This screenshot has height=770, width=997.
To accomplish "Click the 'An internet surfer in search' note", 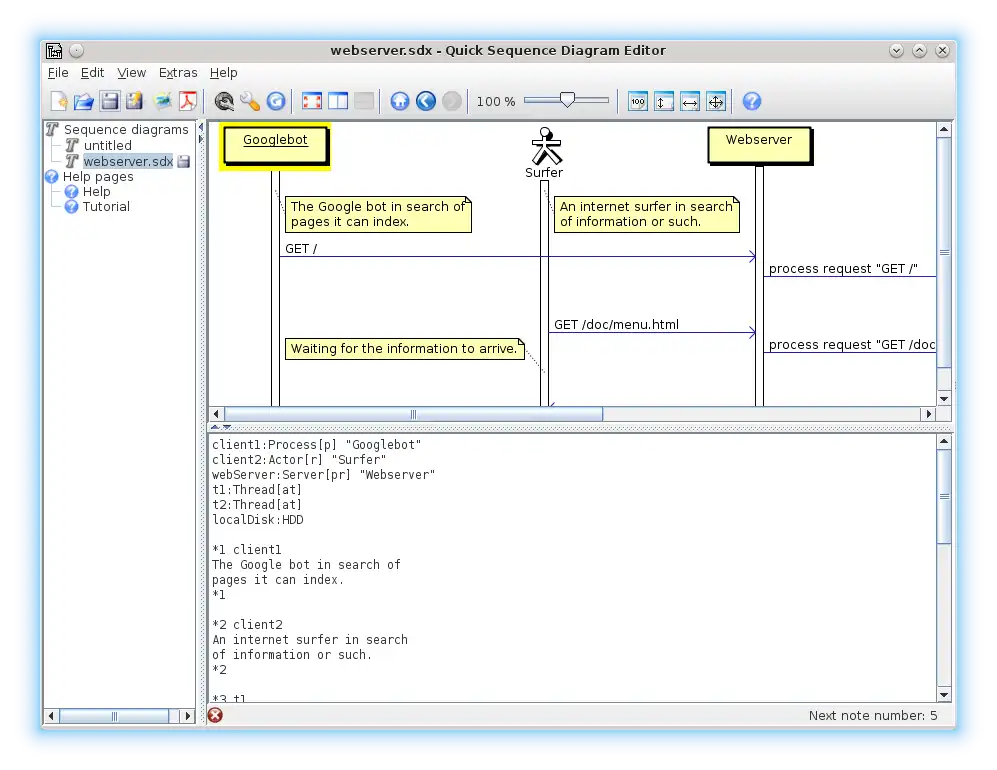I will click(647, 214).
